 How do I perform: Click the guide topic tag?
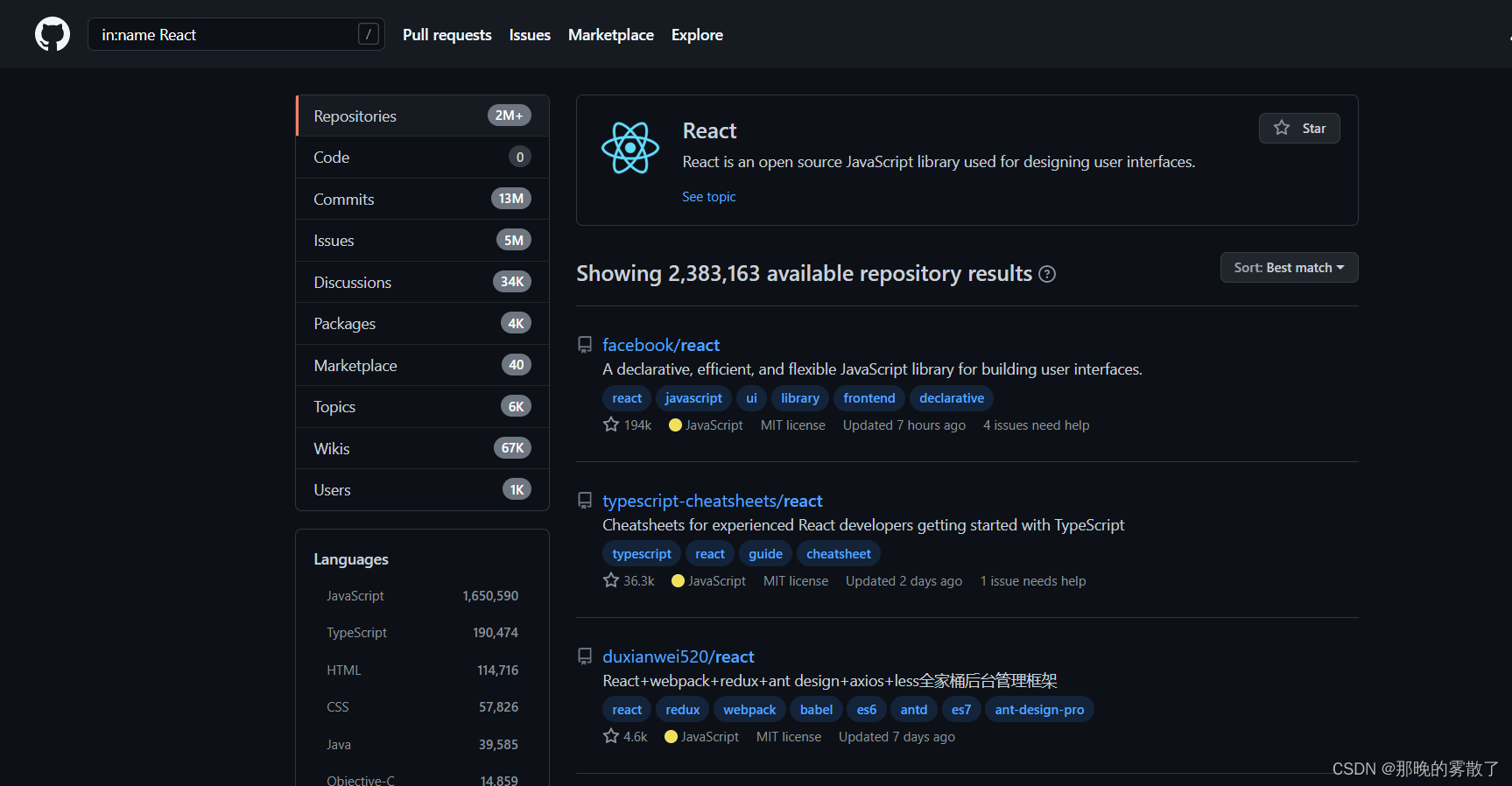765,554
